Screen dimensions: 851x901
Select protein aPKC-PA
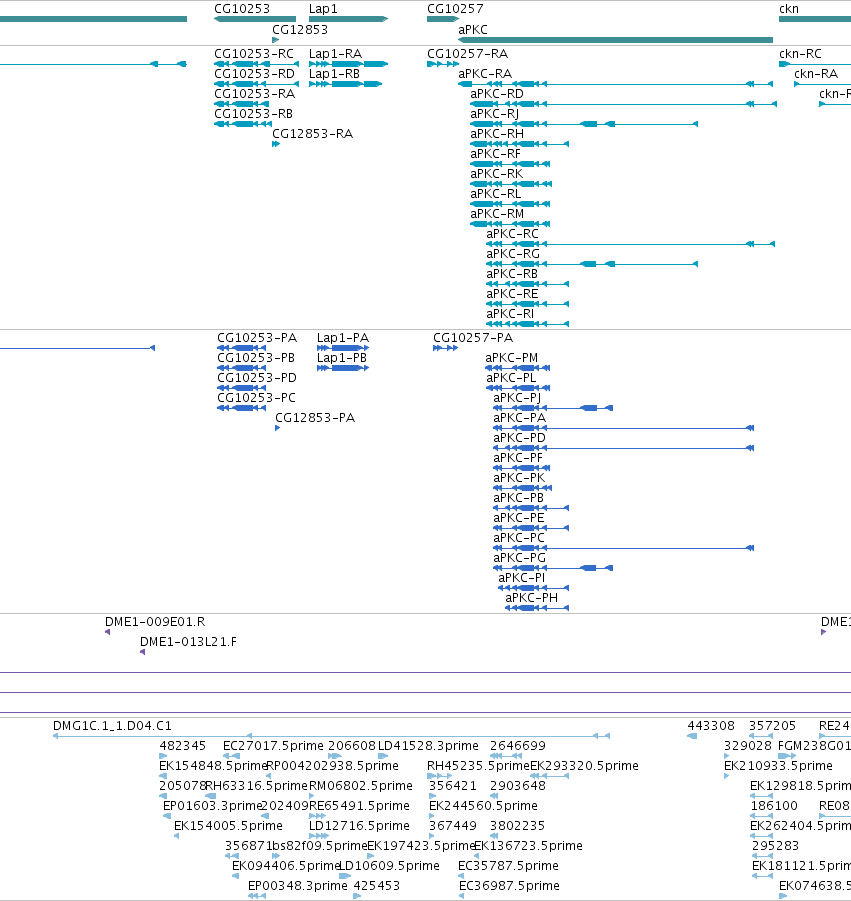519,418
